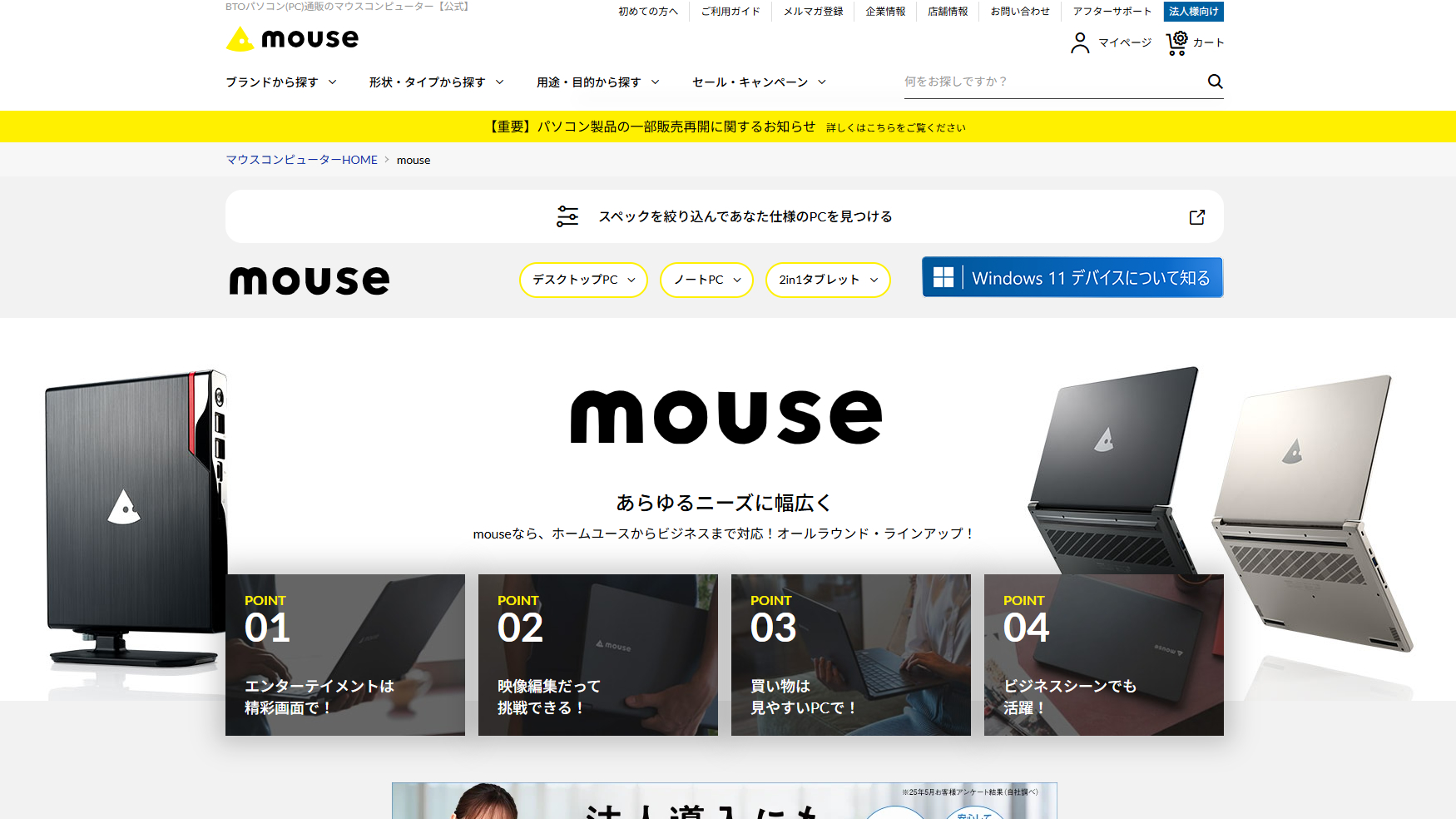This screenshot has width=1456, height=819.
Task: Click マウスコンピューターHOME in the breadcrumb
Action: click(x=302, y=160)
